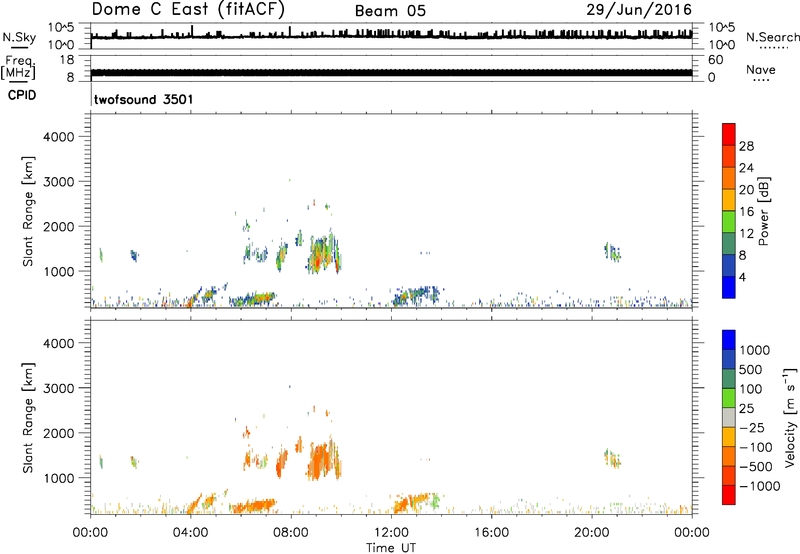Pick the blue top segment of velocity colorbar

click(729, 340)
